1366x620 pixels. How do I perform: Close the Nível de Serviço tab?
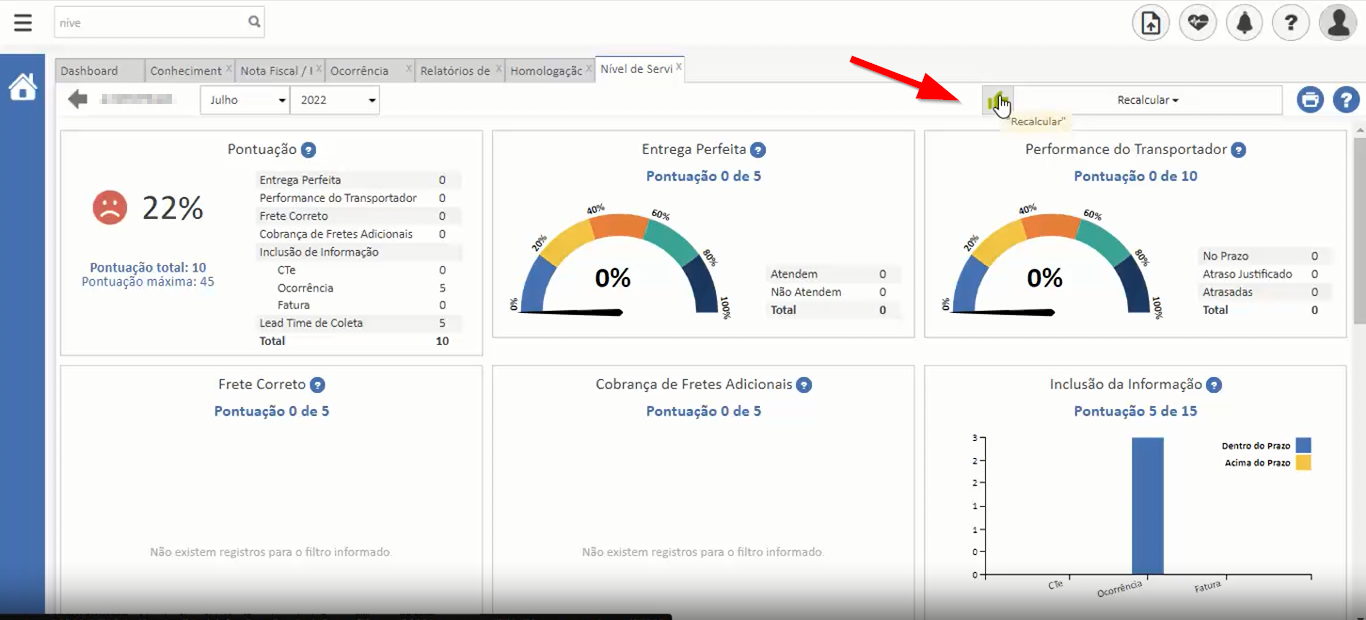tap(679, 67)
